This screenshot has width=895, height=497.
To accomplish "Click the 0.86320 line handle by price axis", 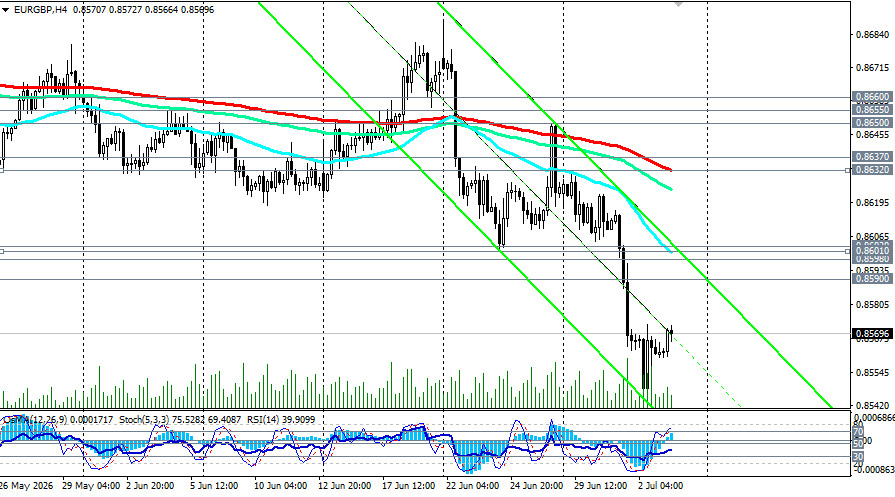I will pyautogui.click(x=848, y=170).
